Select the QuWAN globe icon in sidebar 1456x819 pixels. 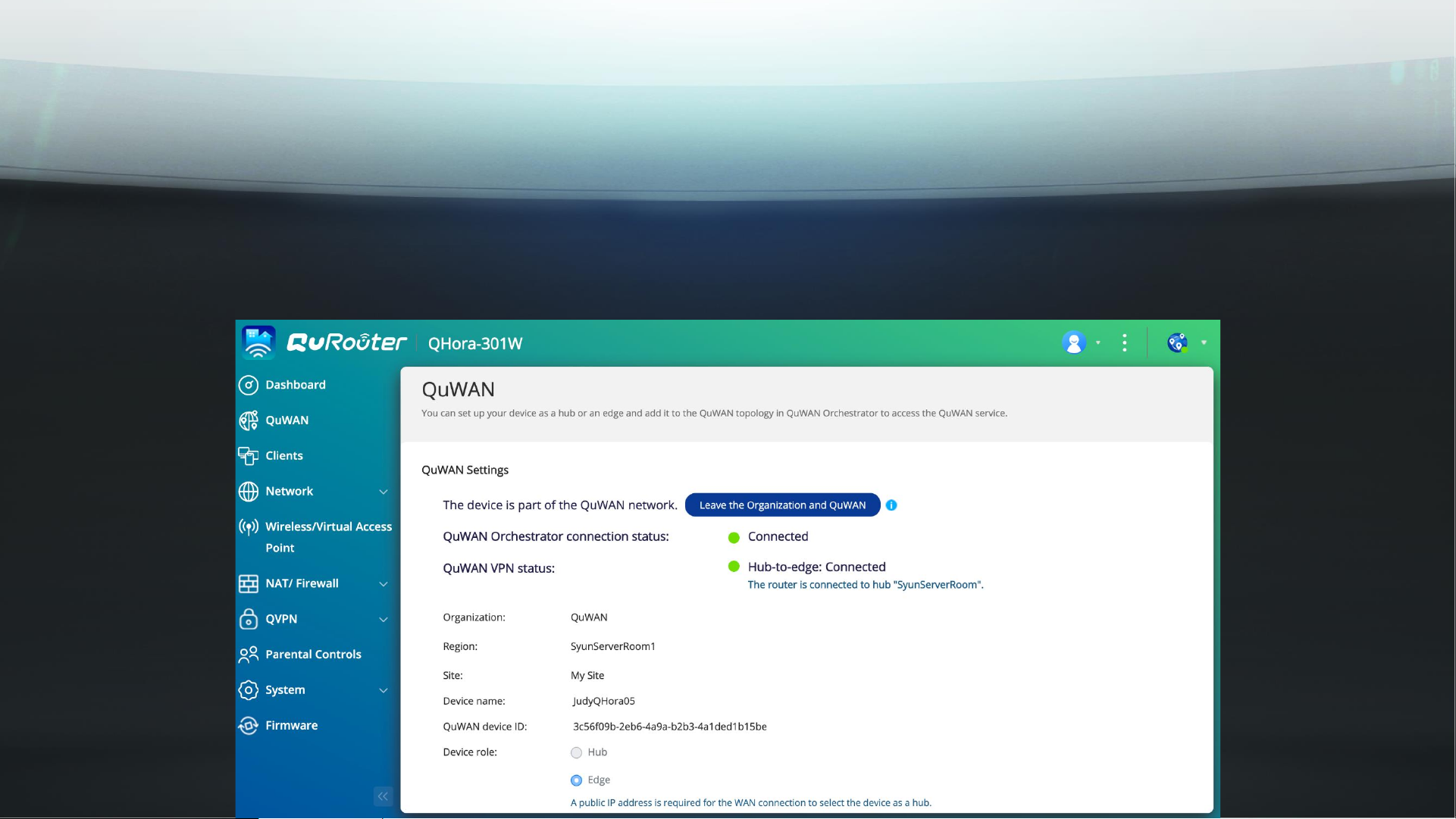click(x=249, y=420)
